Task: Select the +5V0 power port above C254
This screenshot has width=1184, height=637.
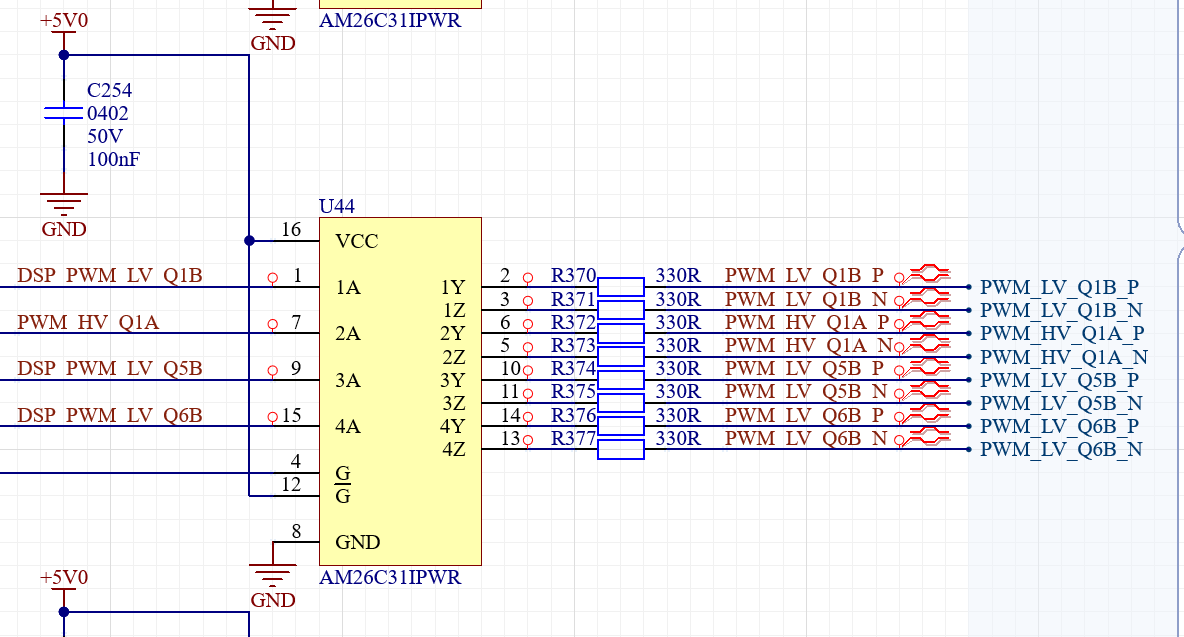Action: coord(64,30)
